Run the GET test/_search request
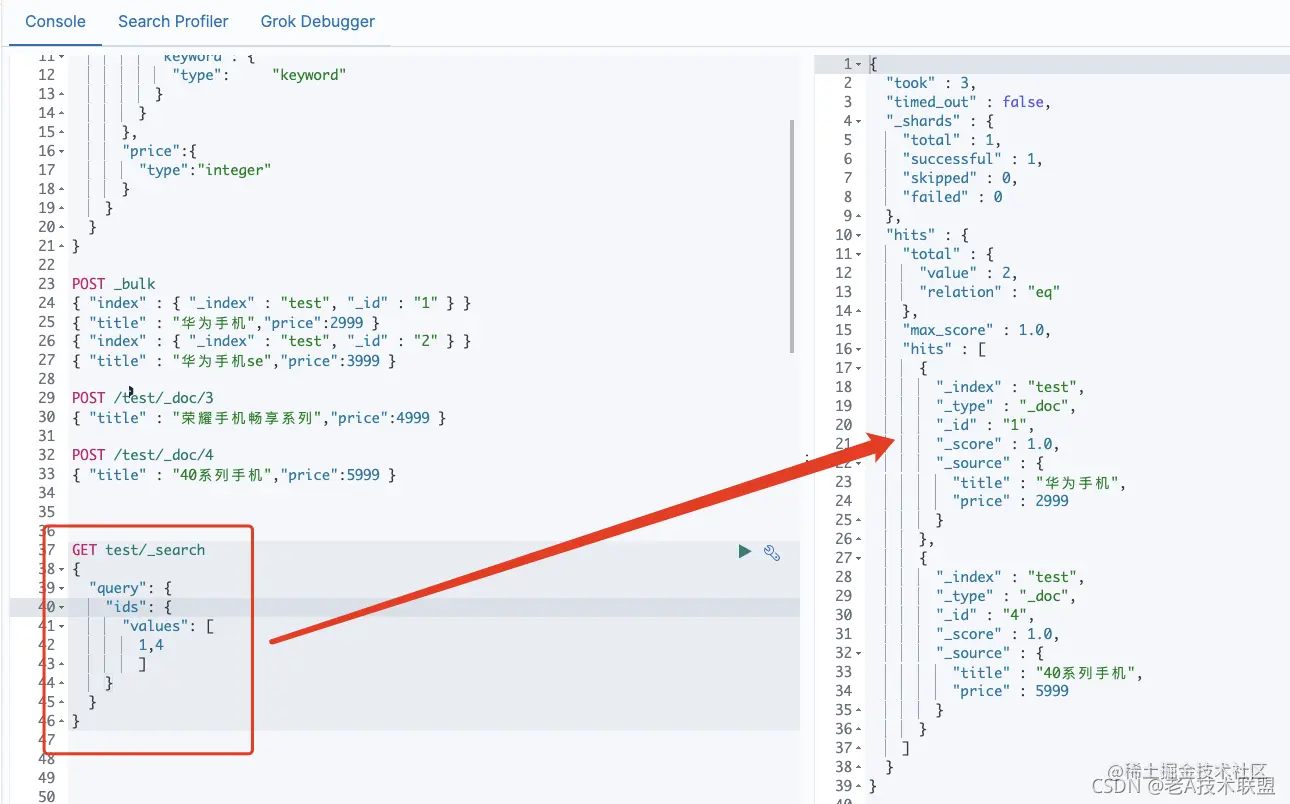Image resolution: width=1290 pixels, height=804 pixels. 744,551
